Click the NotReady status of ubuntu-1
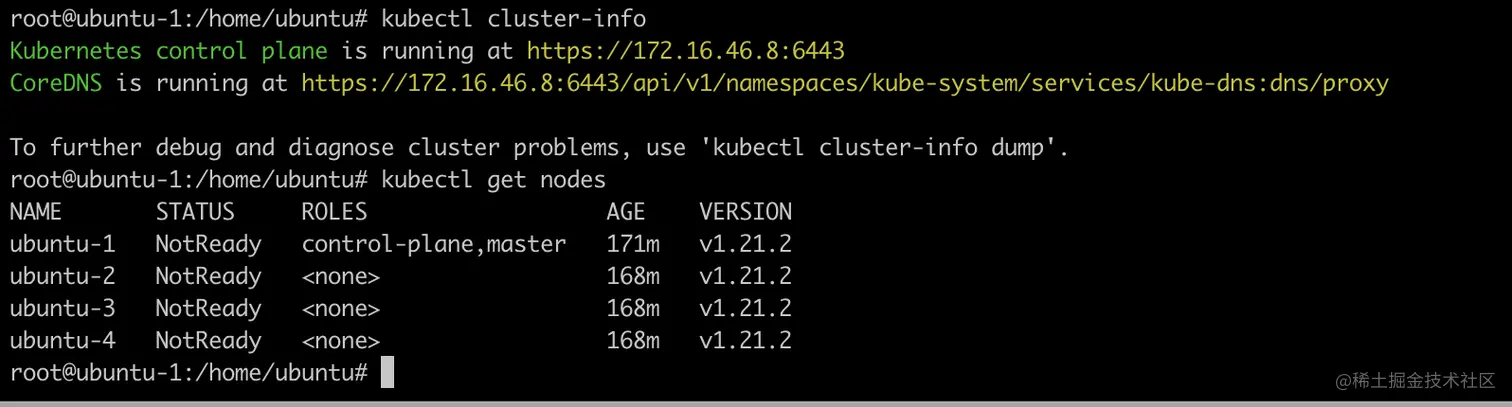The width and height of the screenshot is (1512, 407). click(208, 244)
